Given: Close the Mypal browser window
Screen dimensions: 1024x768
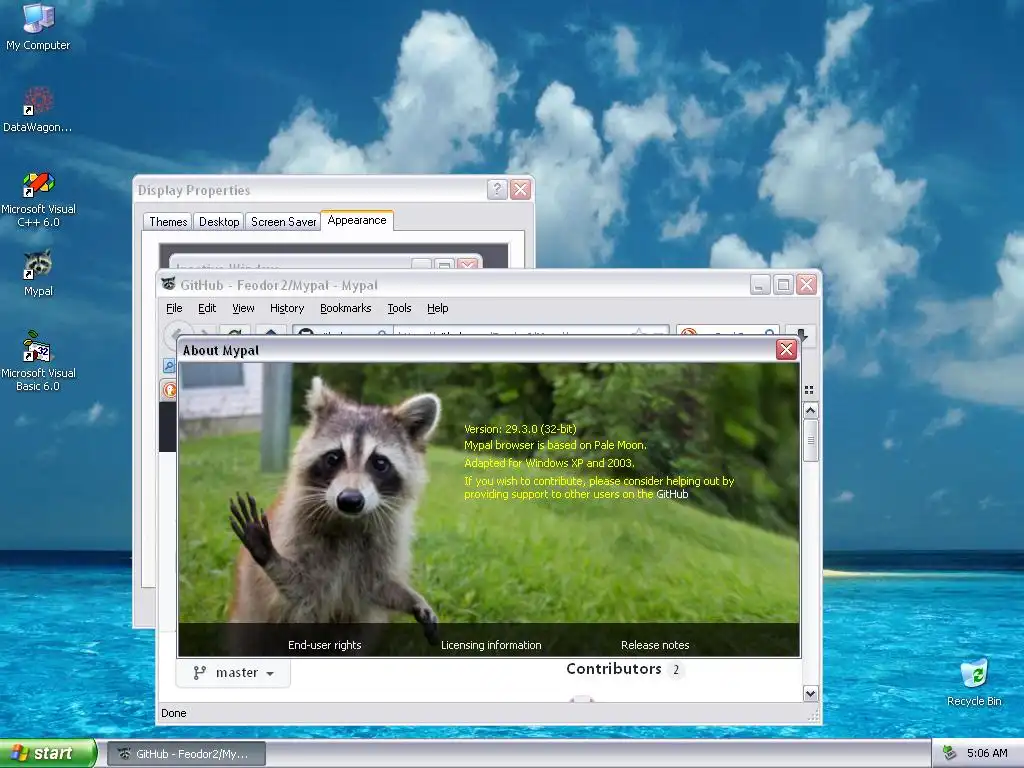Looking at the screenshot, I should coord(807,285).
